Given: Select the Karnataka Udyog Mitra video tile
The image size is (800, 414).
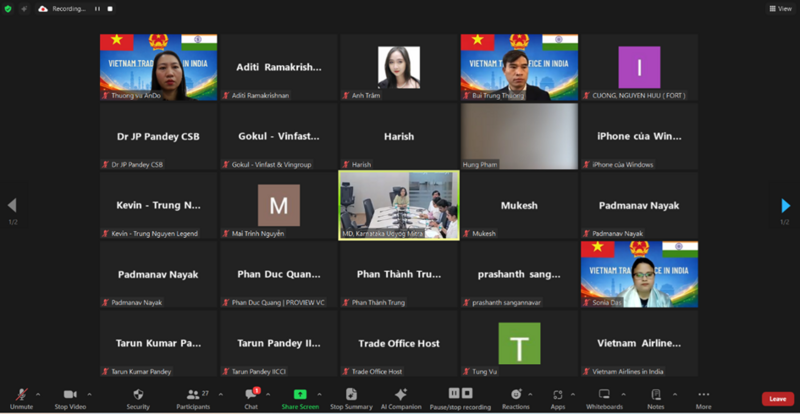Looking at the screenshot, I should [399, 205].
